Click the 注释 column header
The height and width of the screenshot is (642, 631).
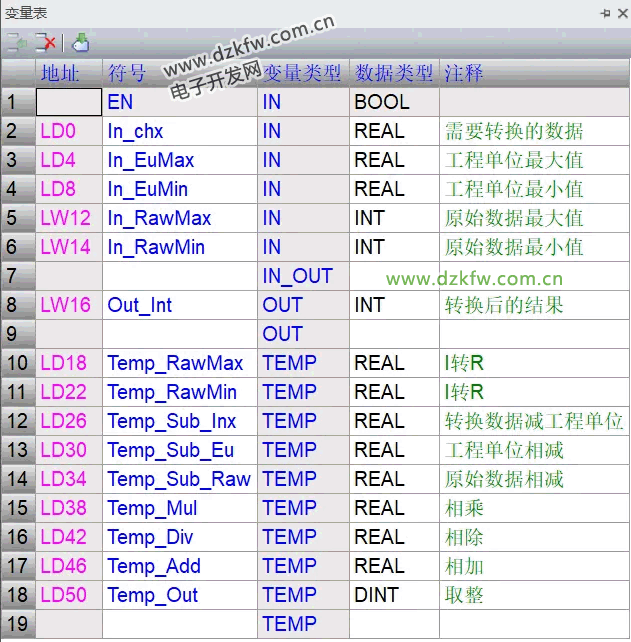click(x=463, y=73)
